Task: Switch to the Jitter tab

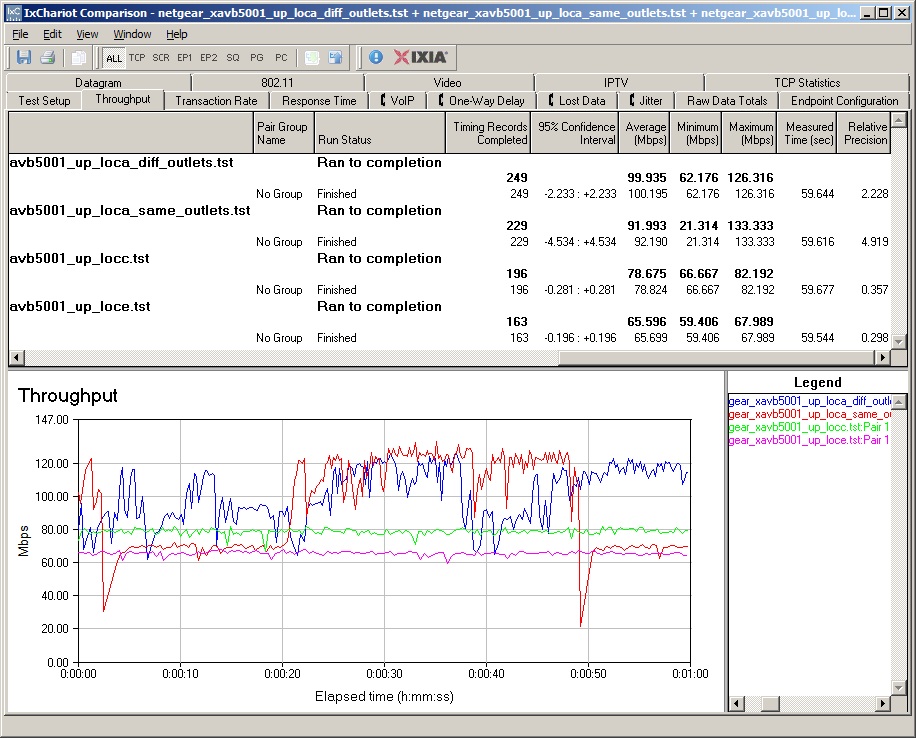Action: point(646,101)
